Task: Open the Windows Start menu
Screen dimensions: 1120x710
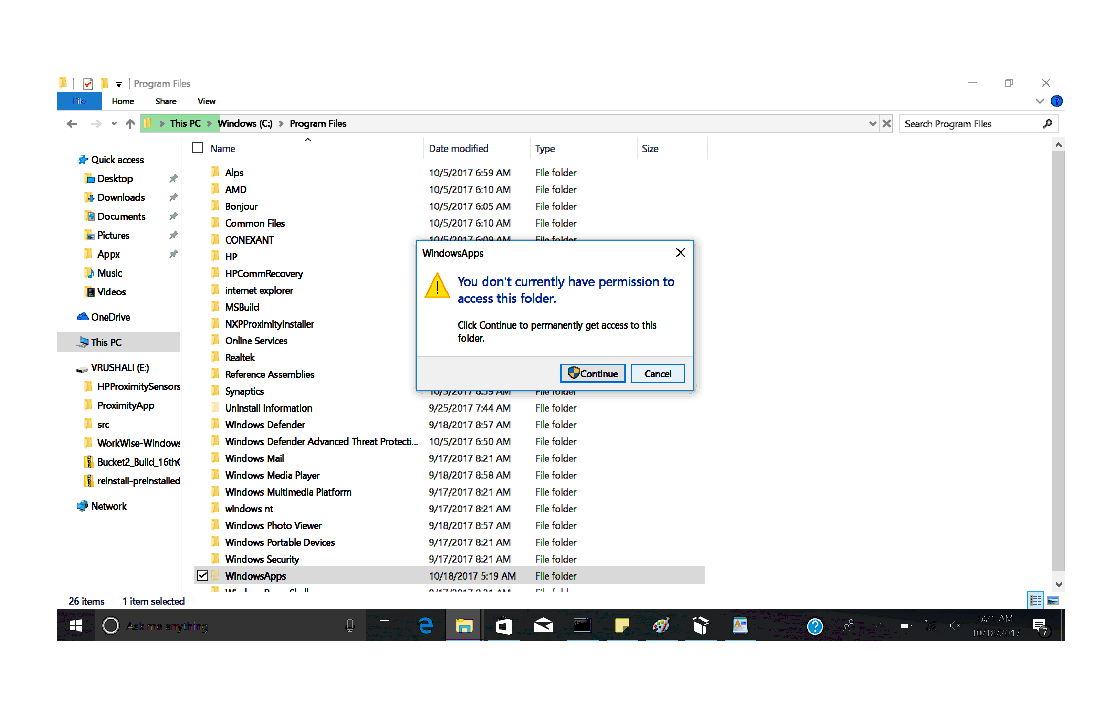Action: (76, 626)
